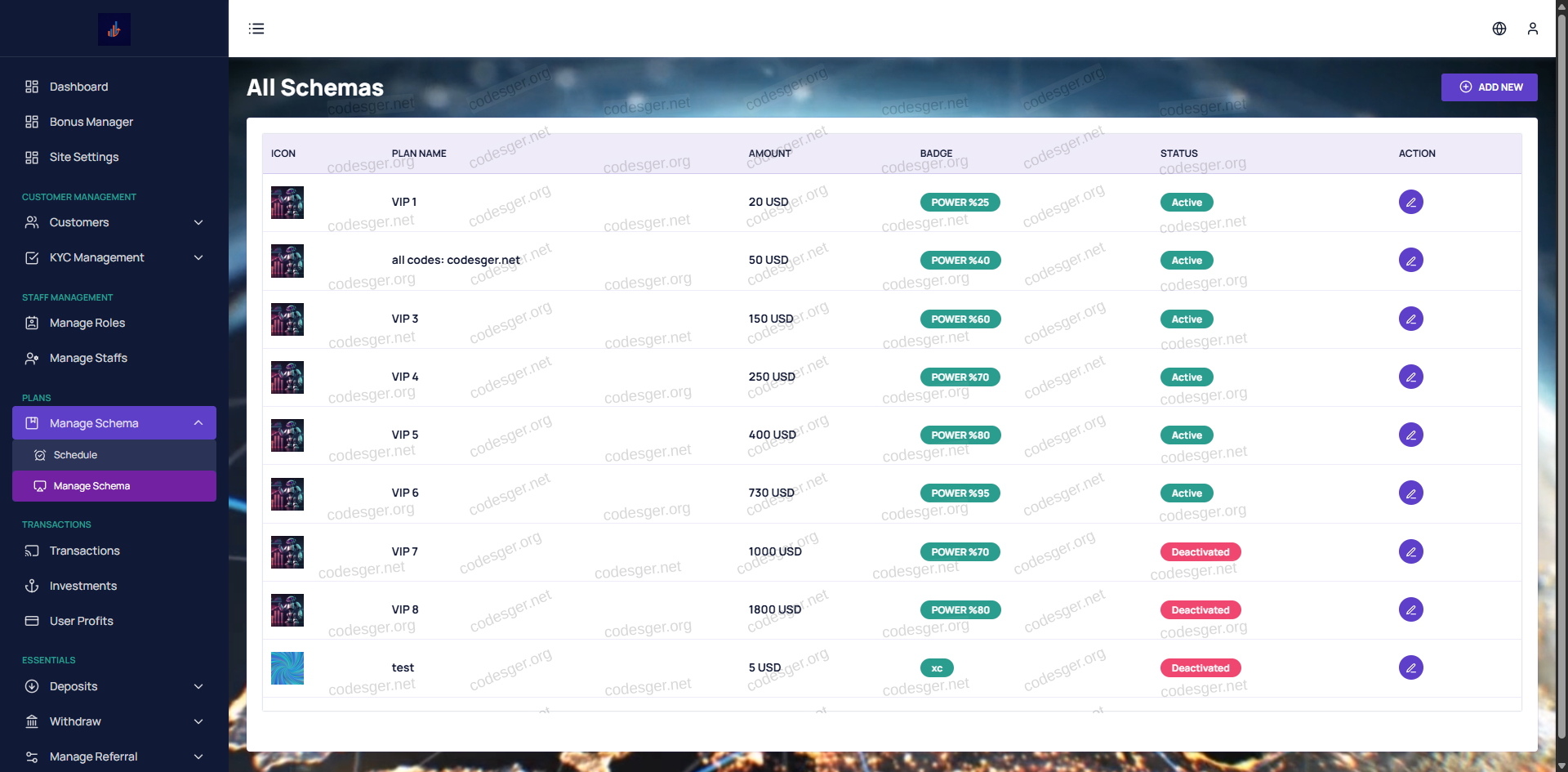Viewport: 1568px width, 772px height.
Task: Go to Bonus Manager page
Action: click(x=91, y=122)
